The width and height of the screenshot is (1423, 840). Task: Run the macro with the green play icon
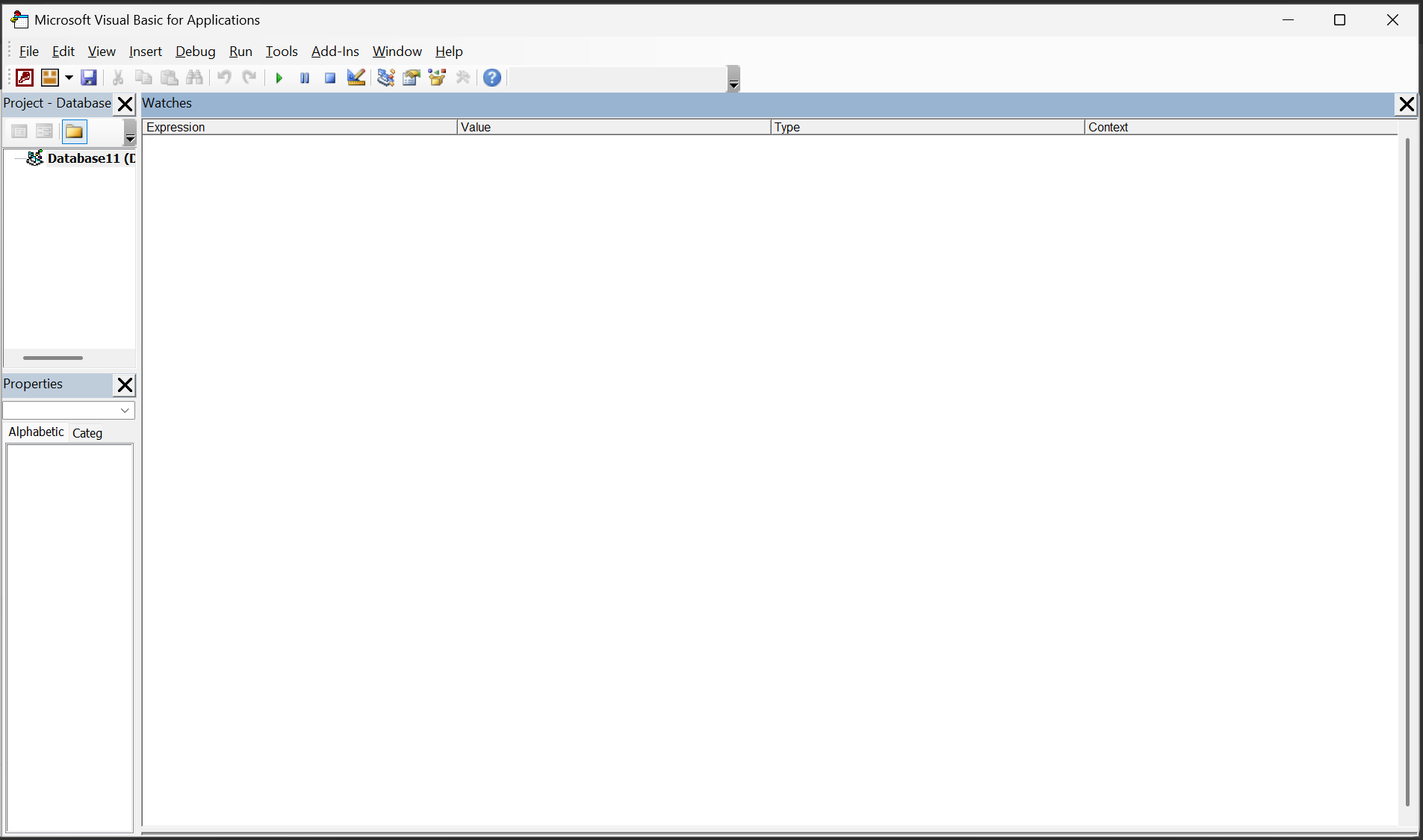(x=279, y=78)
